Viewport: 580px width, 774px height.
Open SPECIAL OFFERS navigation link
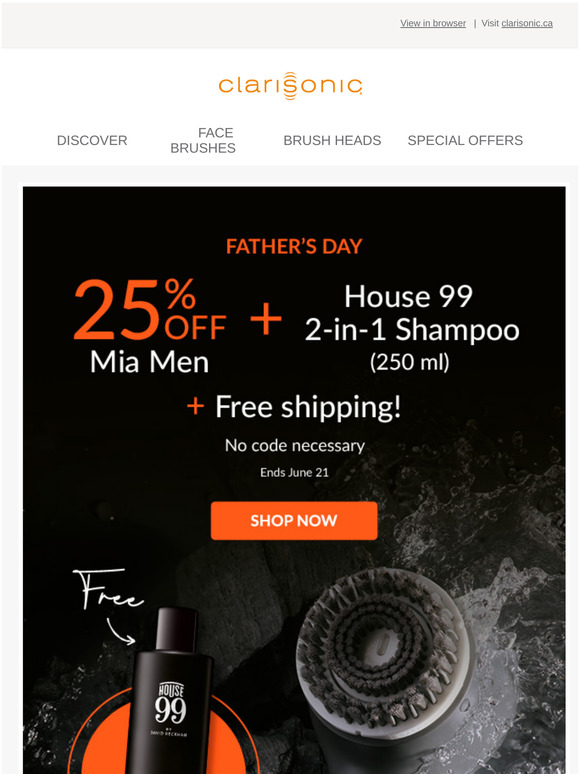(x=465, y=141)
